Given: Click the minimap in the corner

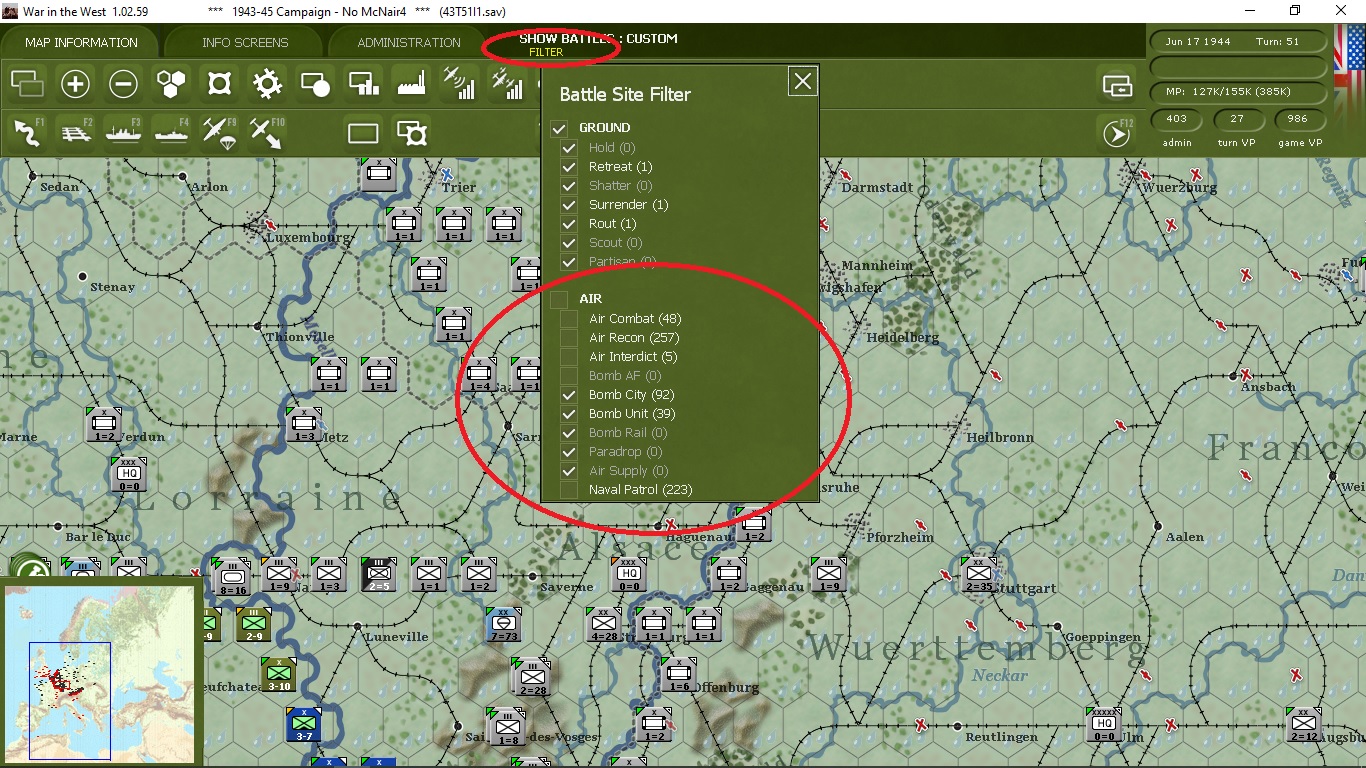Looking at the screenshot, I should click(x=100, y=674).
